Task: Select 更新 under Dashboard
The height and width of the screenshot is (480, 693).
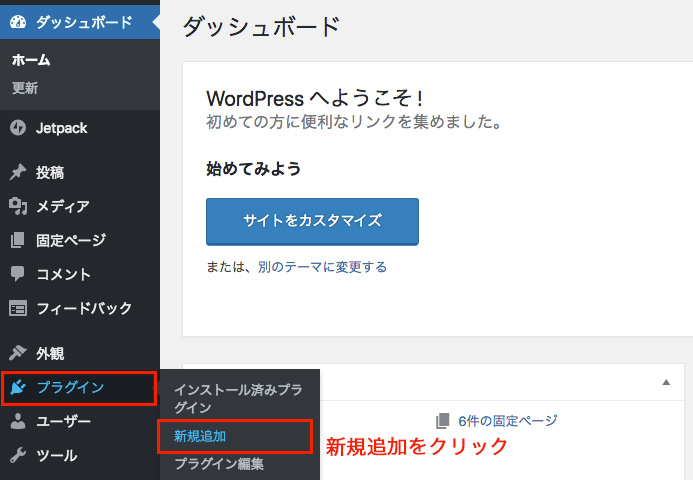Action: point(25,88)
